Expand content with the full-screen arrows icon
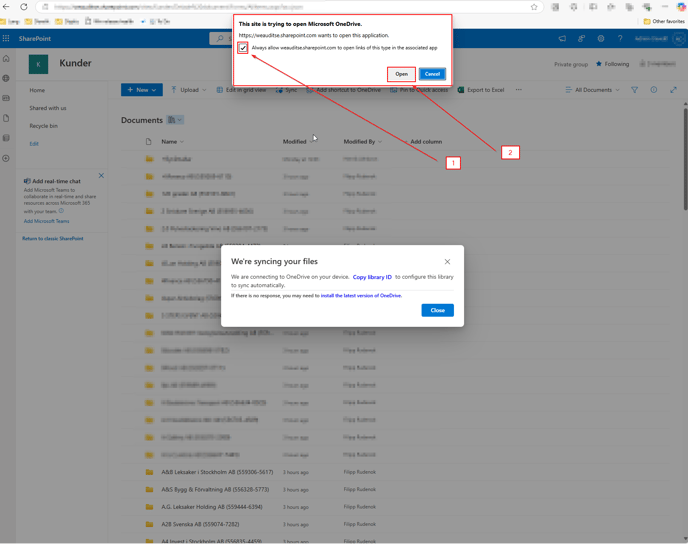The width and height of the screenshot is (688, 544). [x=674, y=90]
